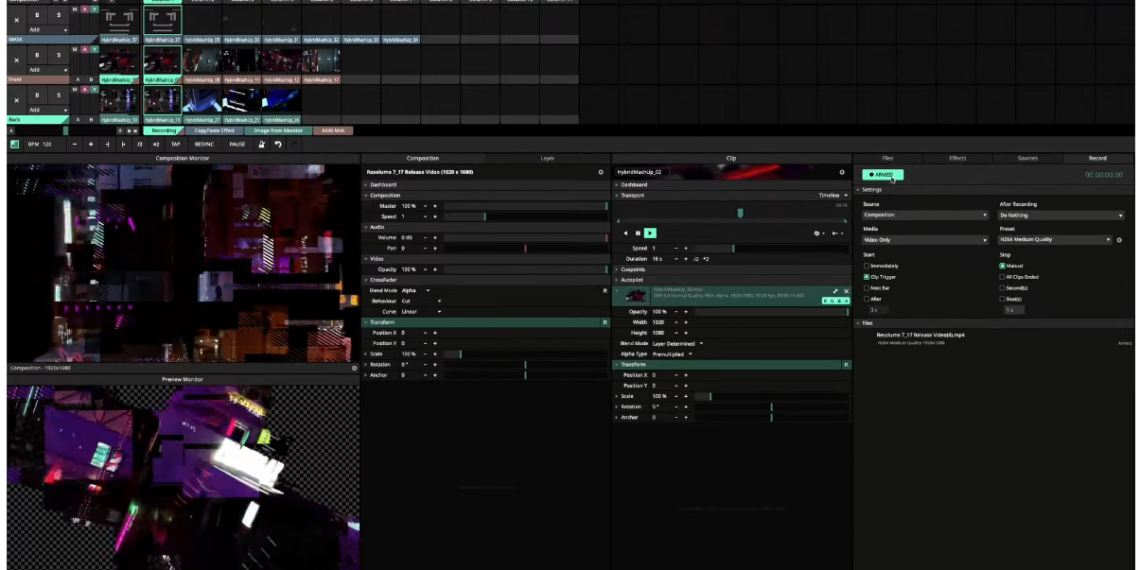Open the Layer tab

coord(547,158)
